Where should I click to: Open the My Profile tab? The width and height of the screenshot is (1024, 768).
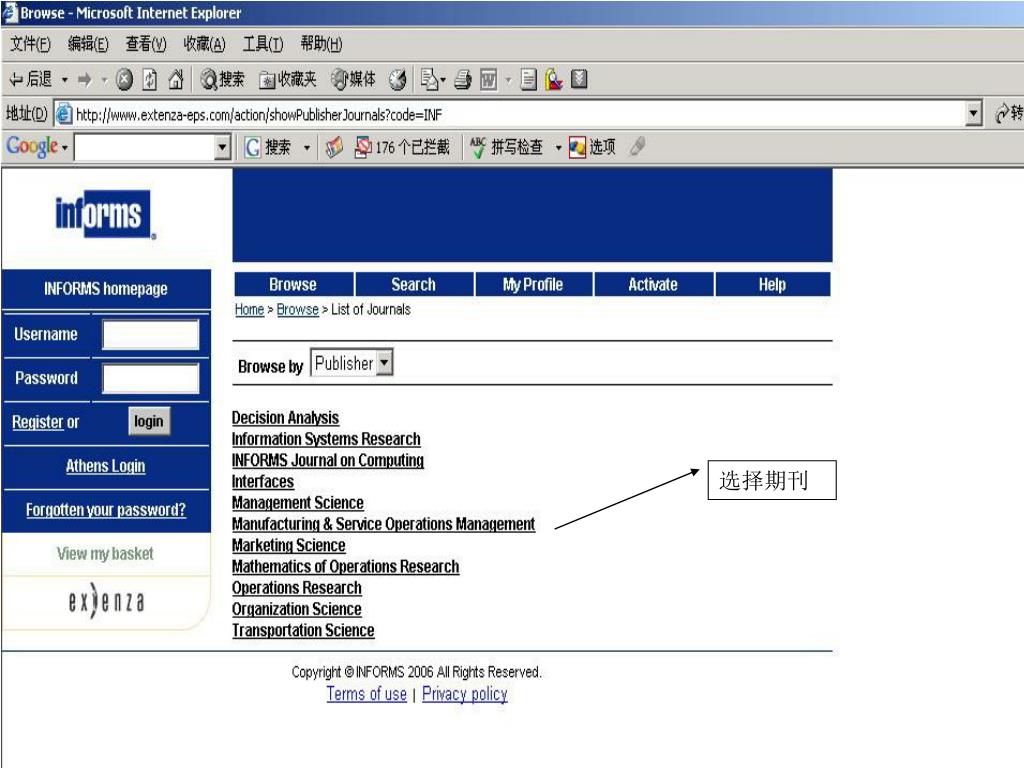tap(534, 284)
